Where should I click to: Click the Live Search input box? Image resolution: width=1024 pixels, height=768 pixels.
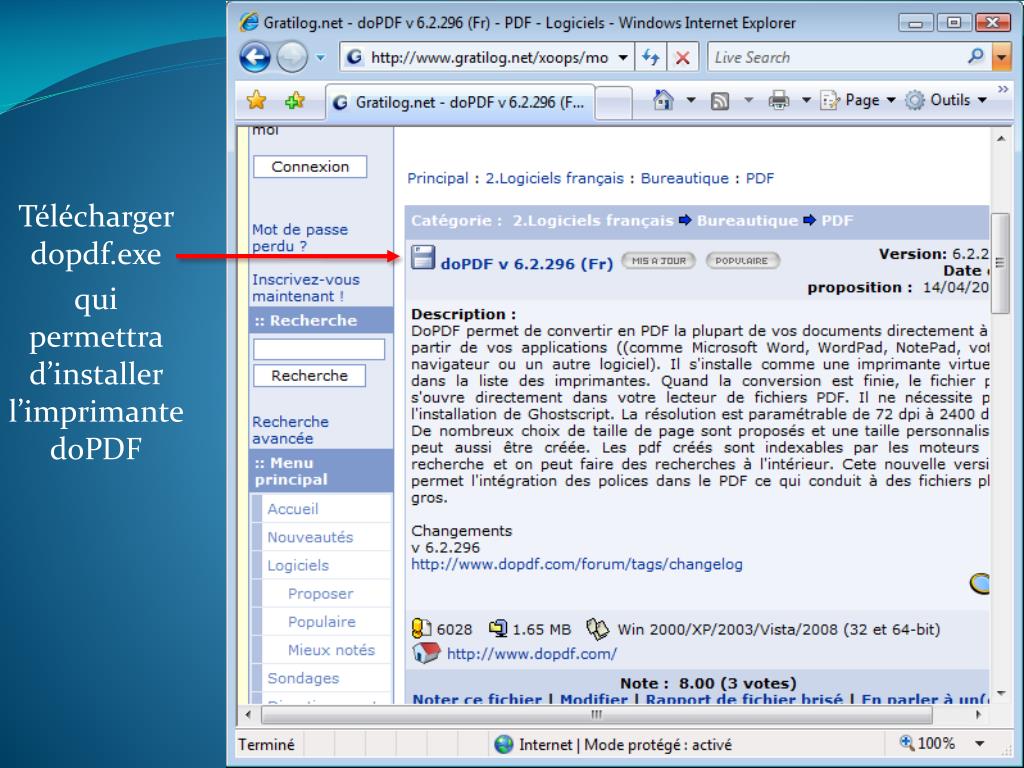click(836, 57)
